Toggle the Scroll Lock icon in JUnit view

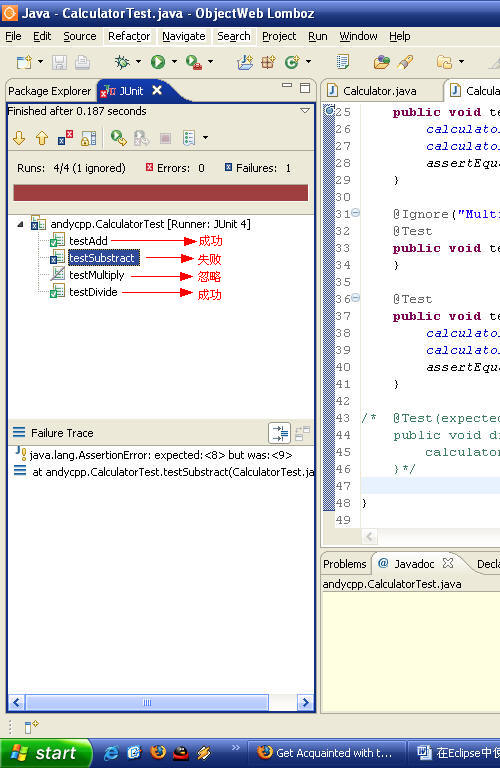(89, 138)
